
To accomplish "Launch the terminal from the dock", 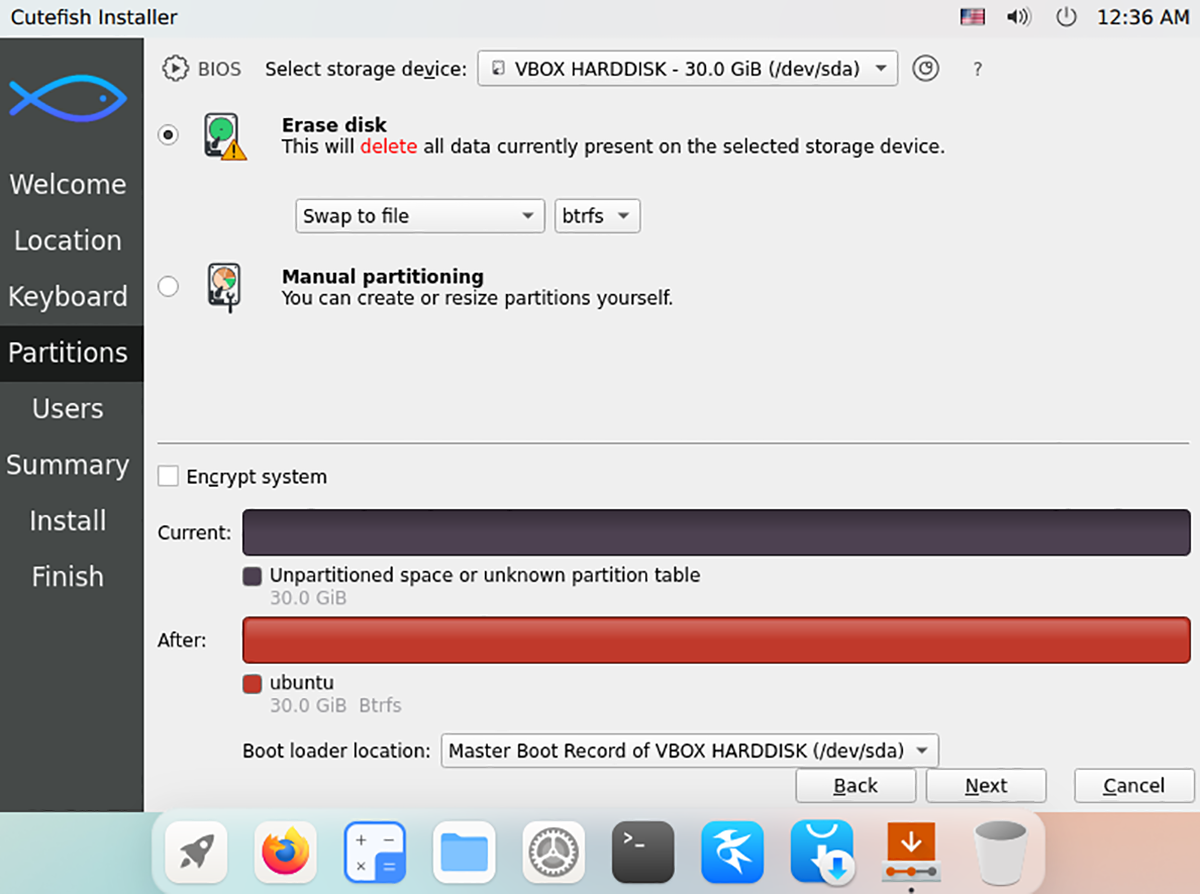I will coord(643,853).
